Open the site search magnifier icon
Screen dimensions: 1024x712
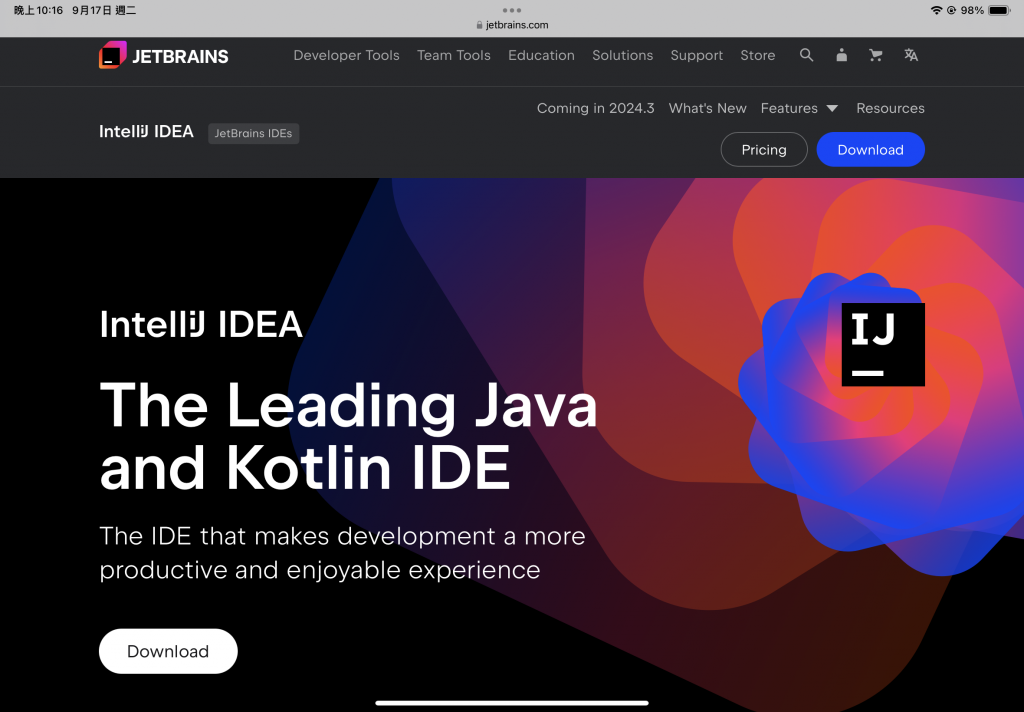coord(807,56)
